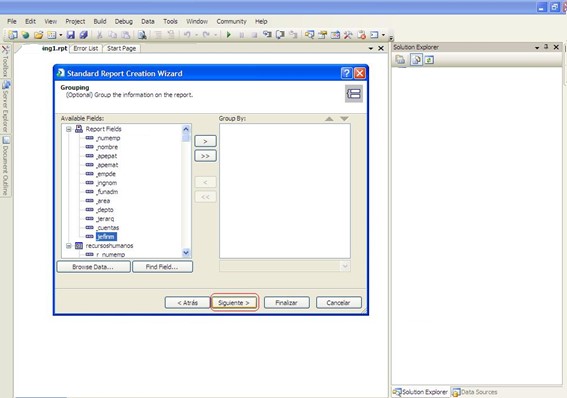567x398 pixels.
Task: Select the _numemp field
Action: [108, 138]
